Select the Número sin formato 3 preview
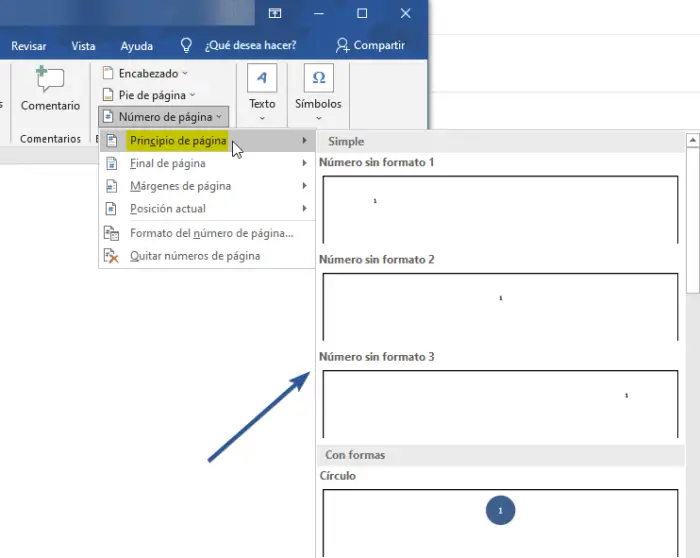 click(500, 404)
